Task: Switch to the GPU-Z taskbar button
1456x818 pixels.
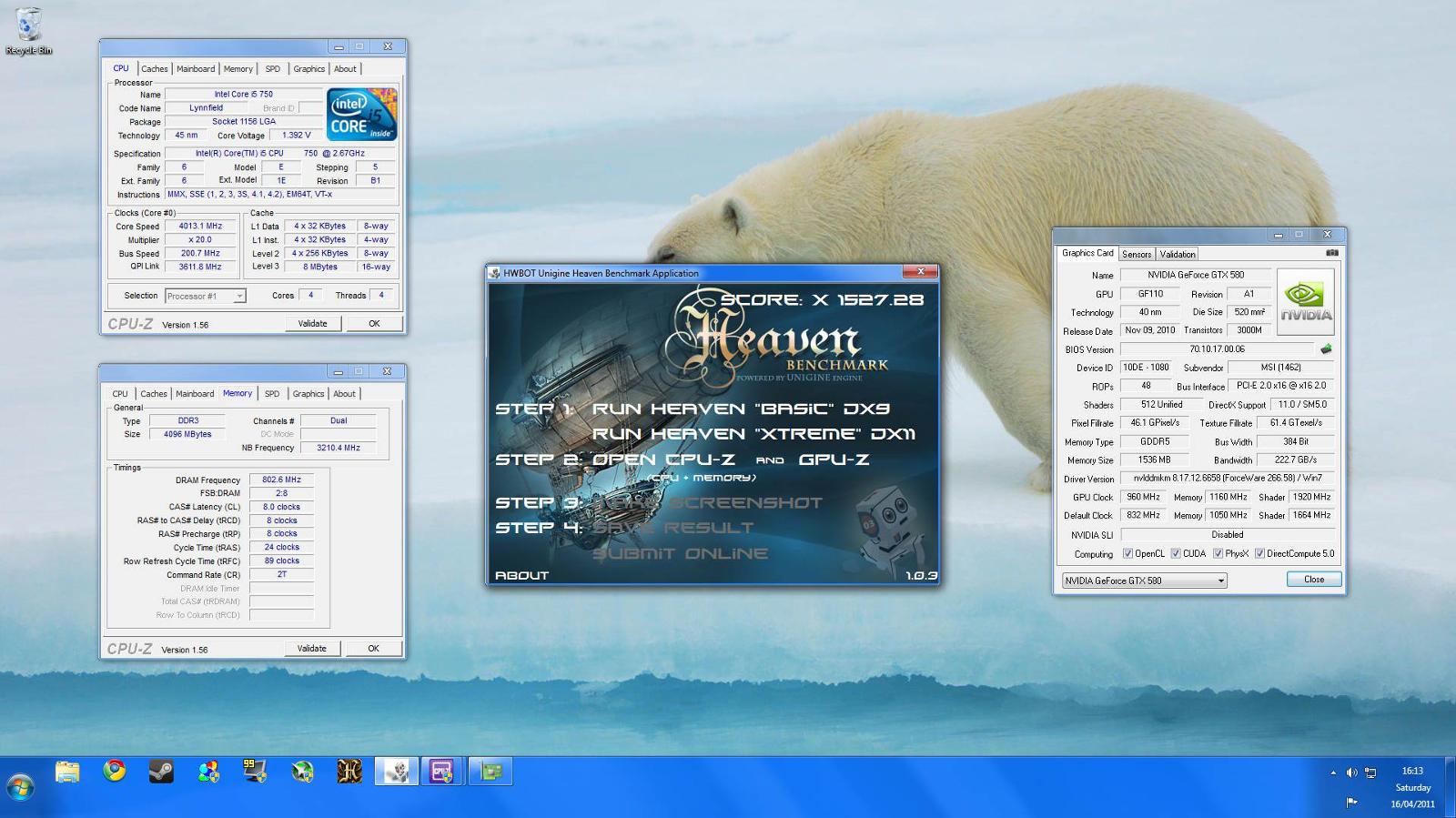Action: [x=490, y=772]
